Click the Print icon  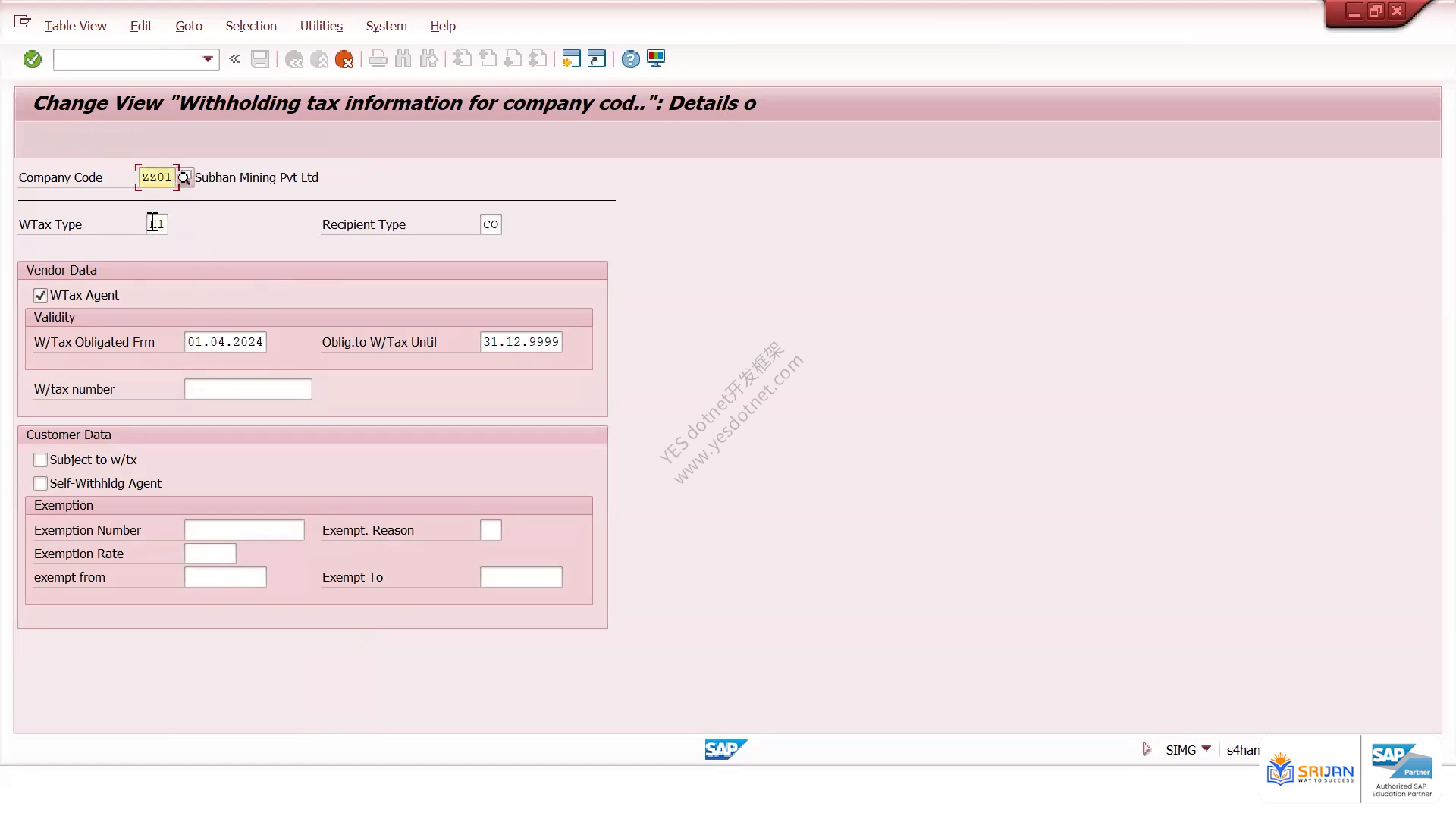tap(378, 59)
